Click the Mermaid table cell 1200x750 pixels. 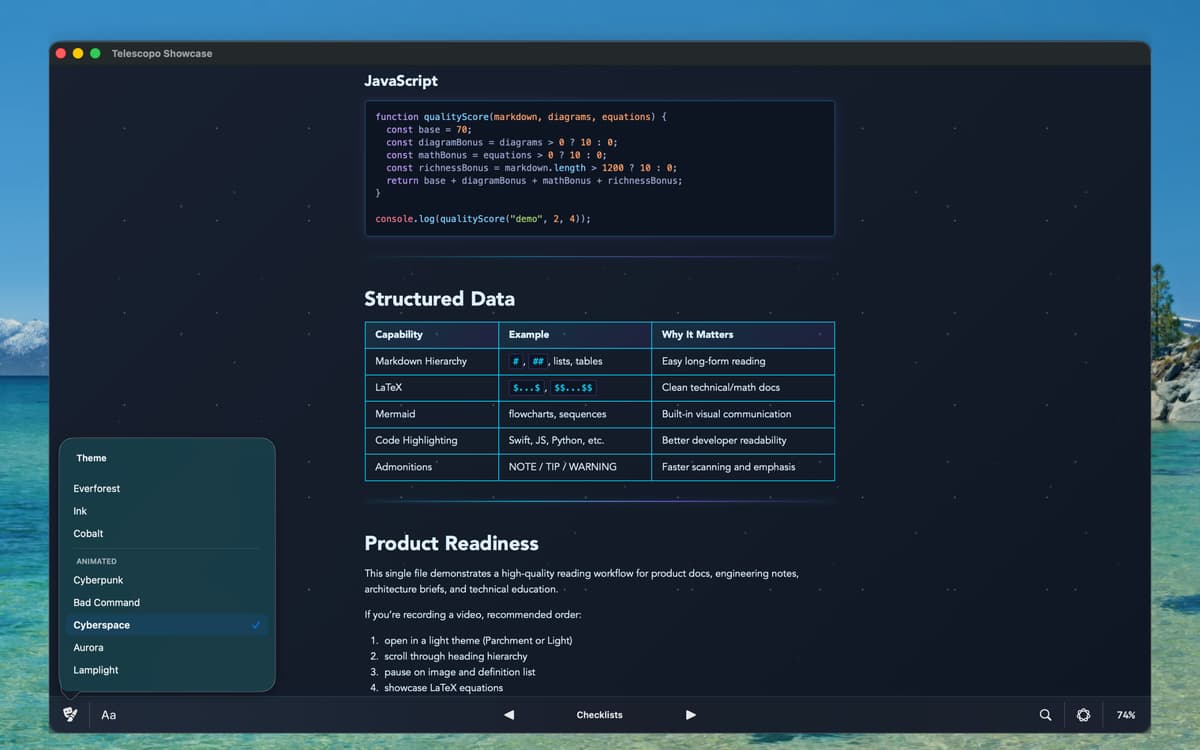tap(396, 414)
